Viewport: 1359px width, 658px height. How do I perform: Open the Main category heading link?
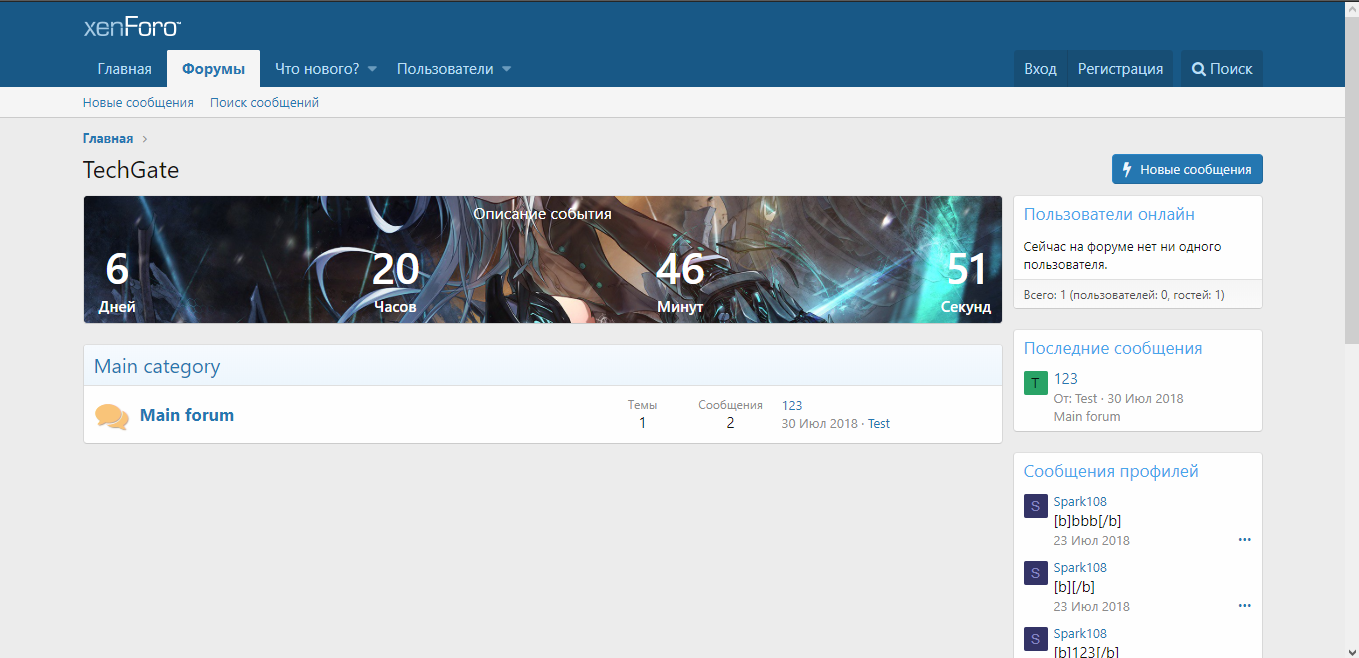157,366
